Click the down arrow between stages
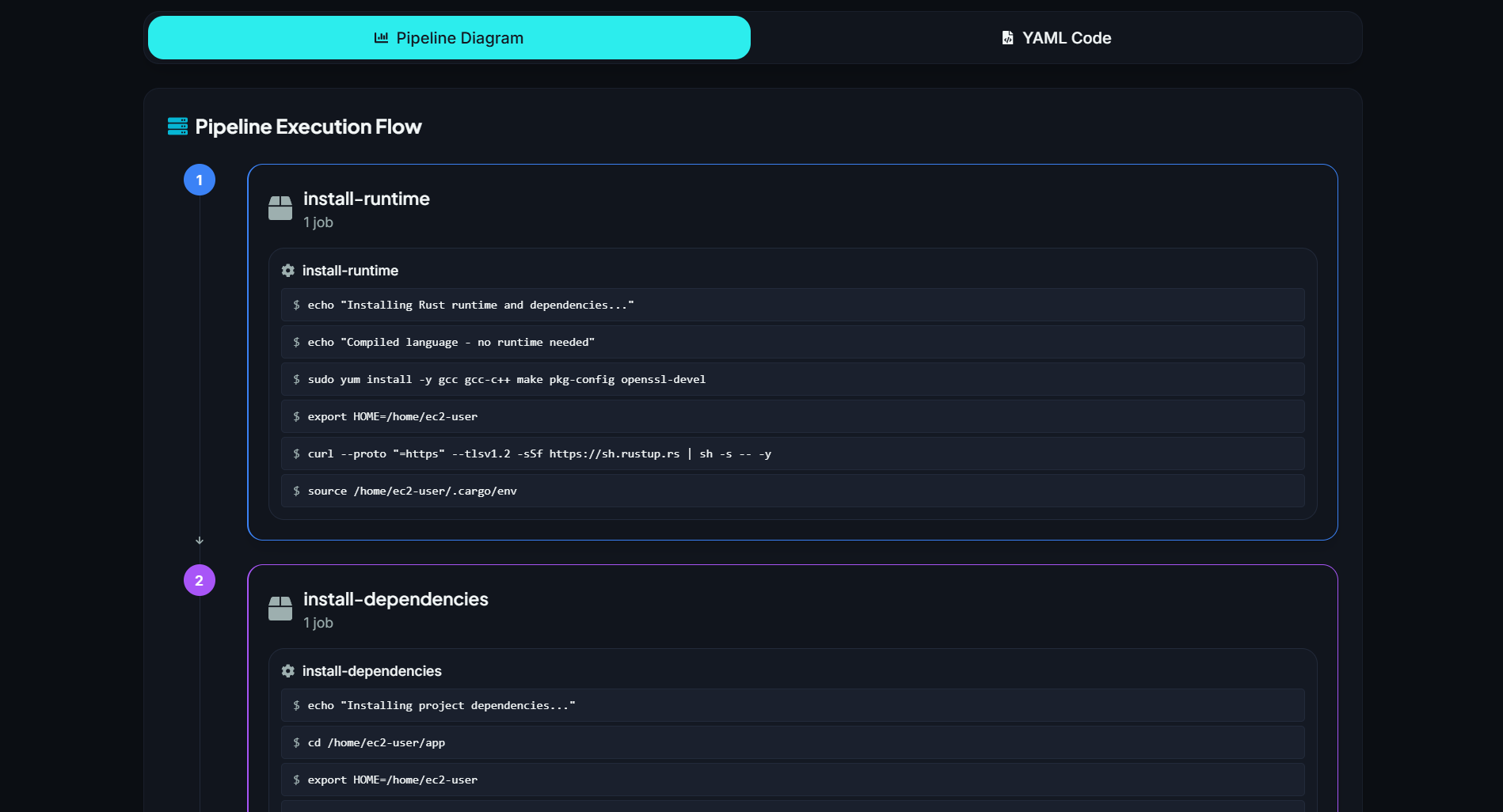Viewport: 1503px width, 812px height. pos(200,541)
